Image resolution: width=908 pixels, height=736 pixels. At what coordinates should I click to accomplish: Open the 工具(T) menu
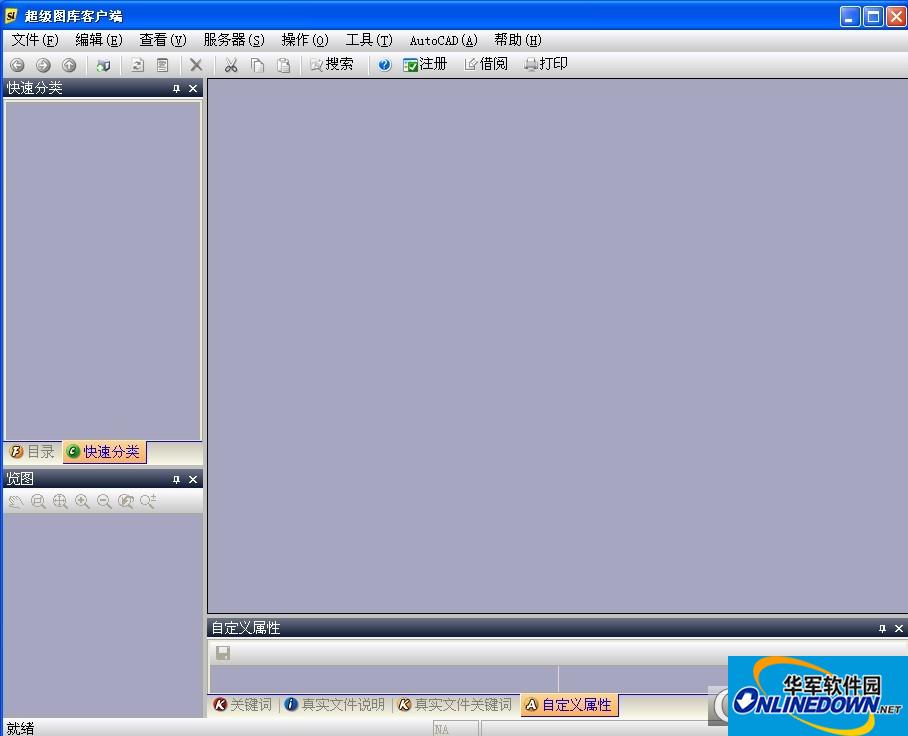point(369,40)
